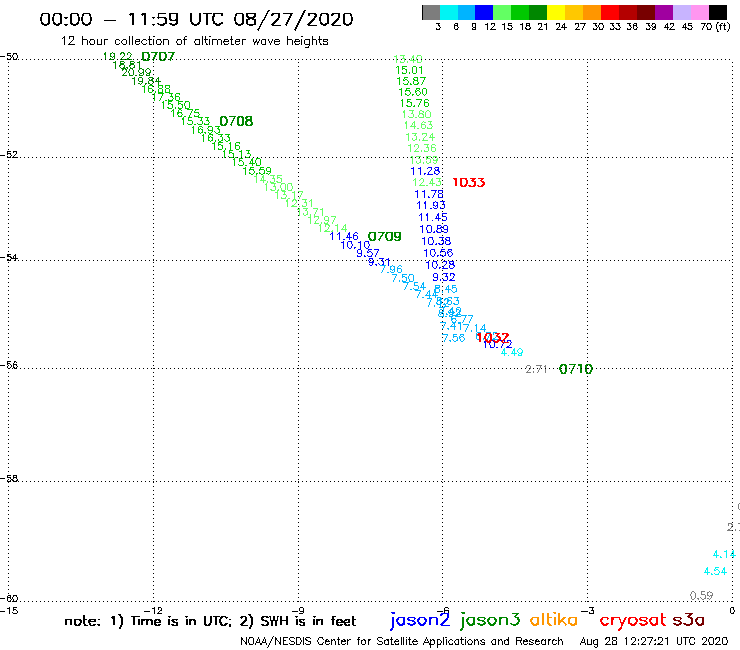This screenshot has height=650, width=740.
Task: Select the gray 2.71 wave height value
Action: click(537, 369)
